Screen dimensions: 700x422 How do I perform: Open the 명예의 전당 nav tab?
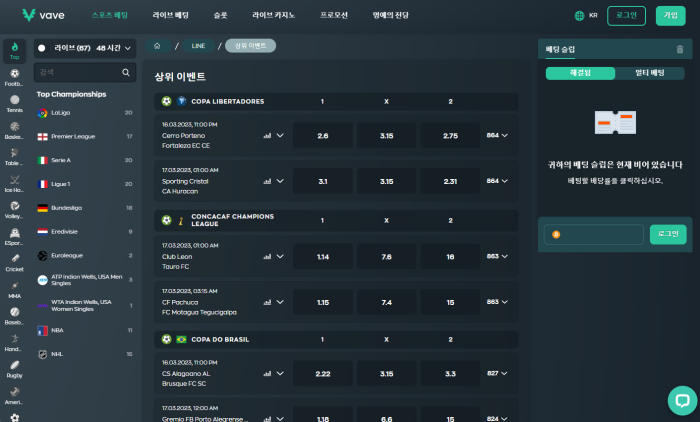[391, 15]
